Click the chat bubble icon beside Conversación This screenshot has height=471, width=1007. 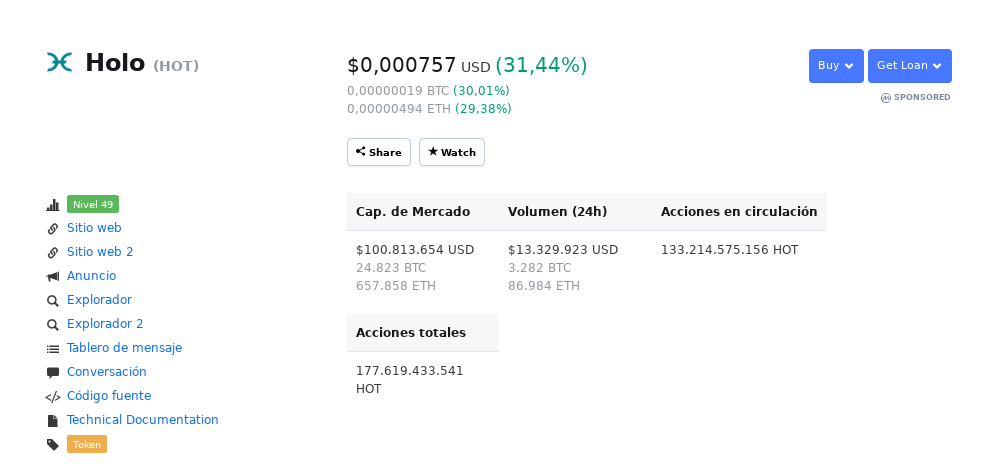click(53, 373)
